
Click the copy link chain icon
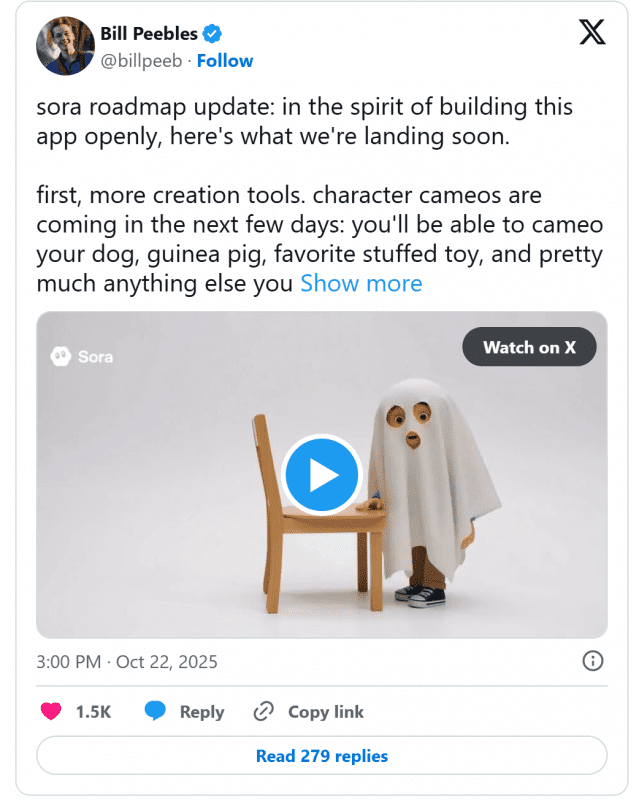264,712
